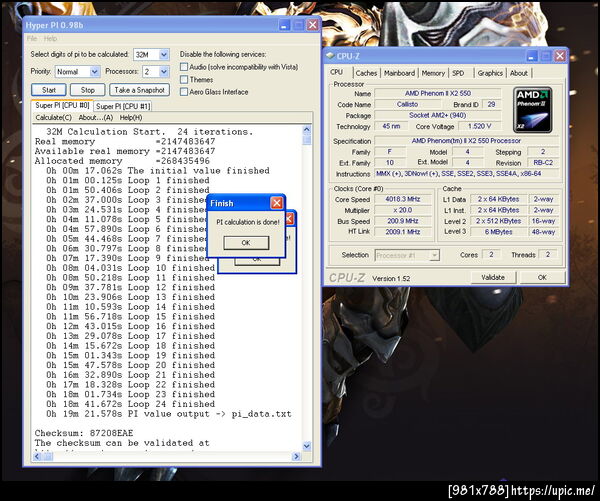Image resolution: width=600 pixels, height=501 pixels.
Task: Click the Multiplier value x 20.0
Action: pyautogui.click(x=403, y=210)
